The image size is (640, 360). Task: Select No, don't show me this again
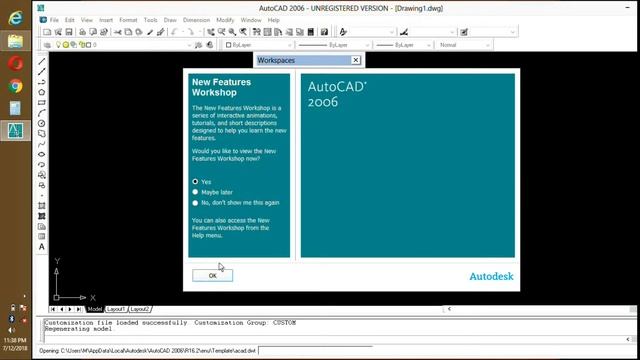[195, 202]
